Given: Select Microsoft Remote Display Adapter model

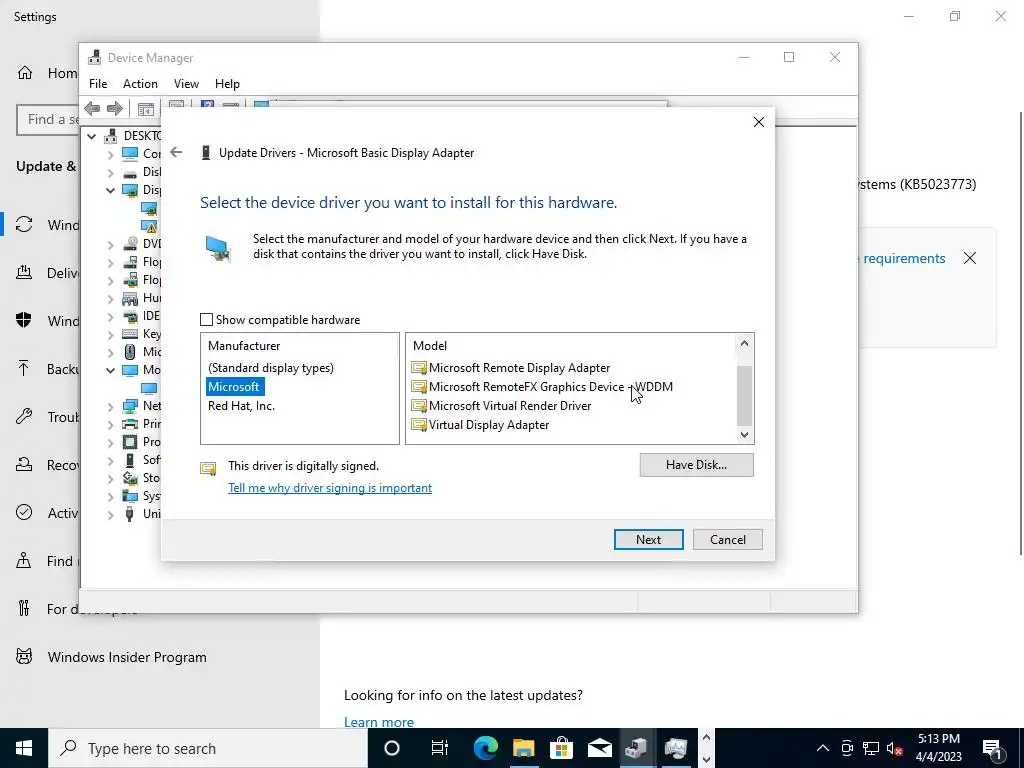Looking at the screenshot, I should tap(519, 368).
